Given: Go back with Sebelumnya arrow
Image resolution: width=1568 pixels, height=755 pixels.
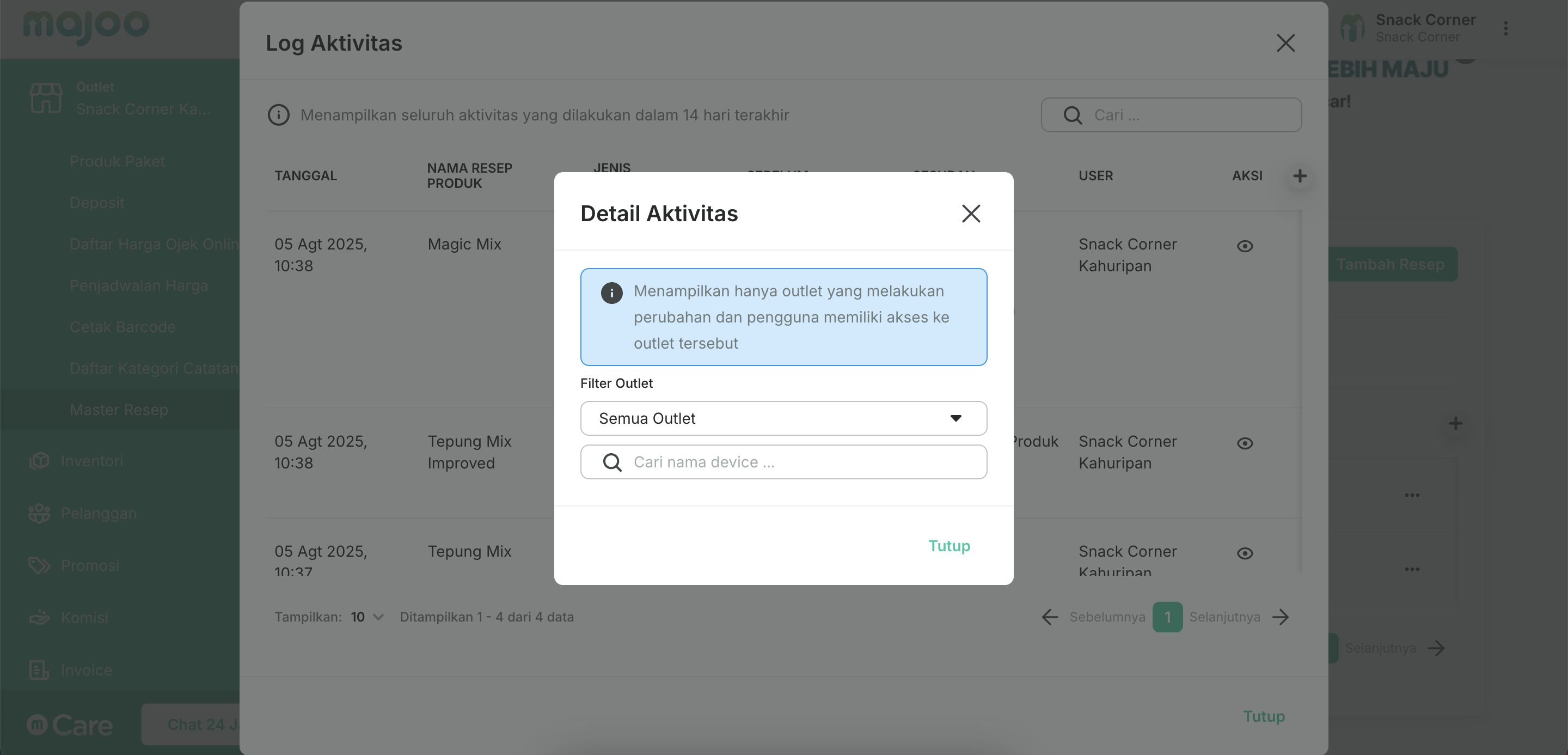Looking at the screenshot, I should 1050,617.
